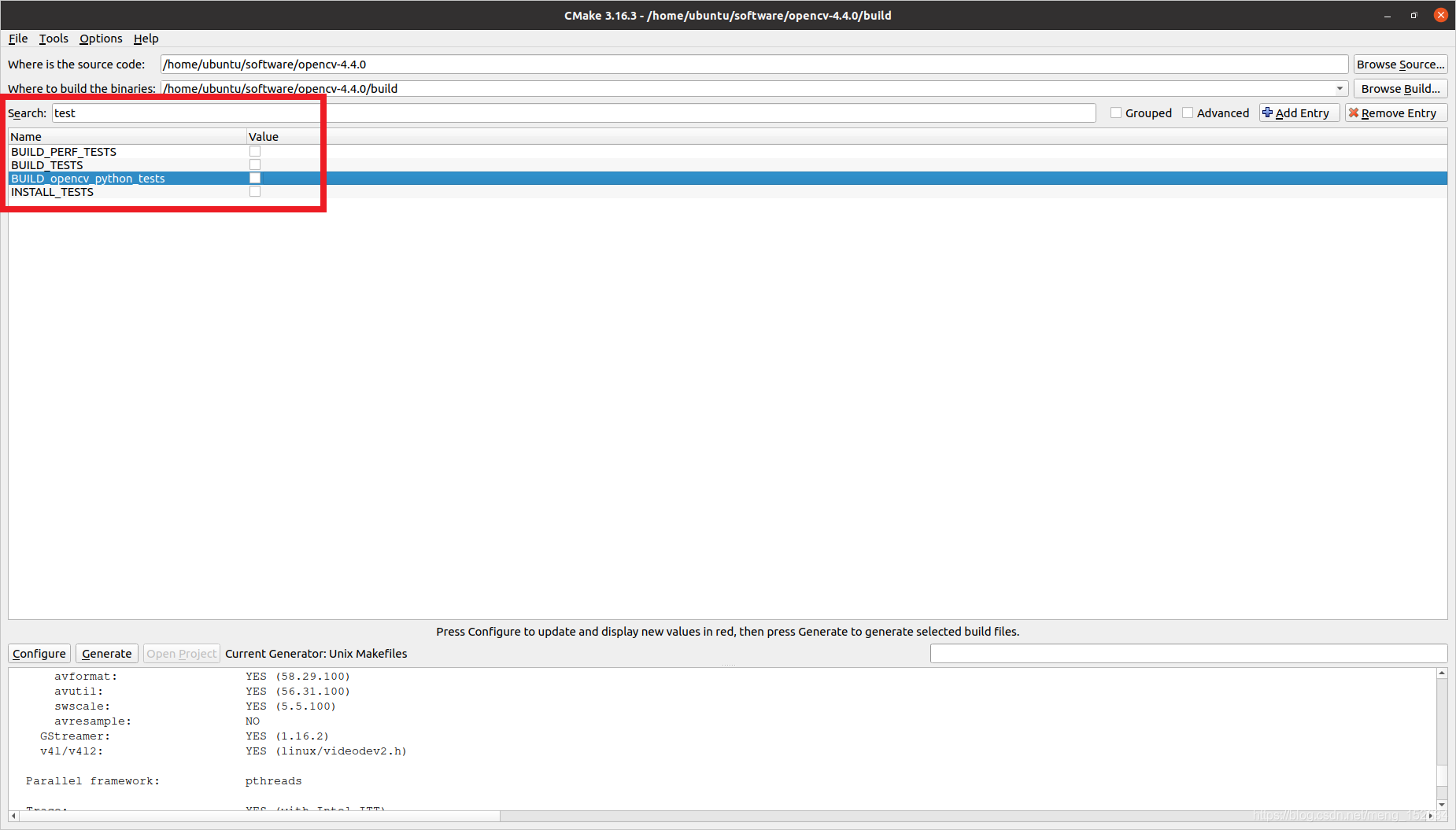This screenshot has width=1456, height=830.
Task: Click the empty progress bar beside the generator label
Action: tap(1188, 654)
